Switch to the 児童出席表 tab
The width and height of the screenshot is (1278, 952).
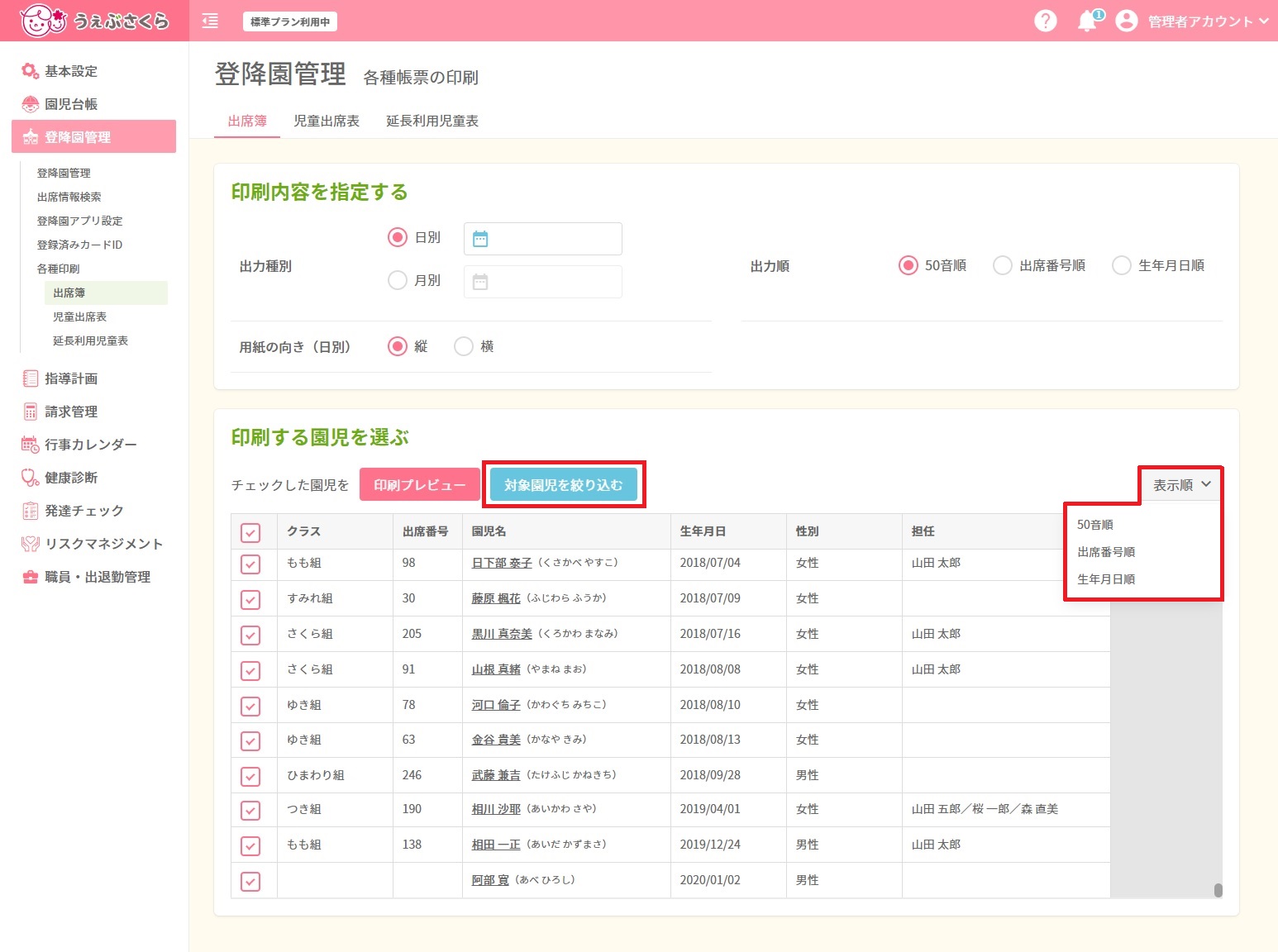tap(327, 121)
